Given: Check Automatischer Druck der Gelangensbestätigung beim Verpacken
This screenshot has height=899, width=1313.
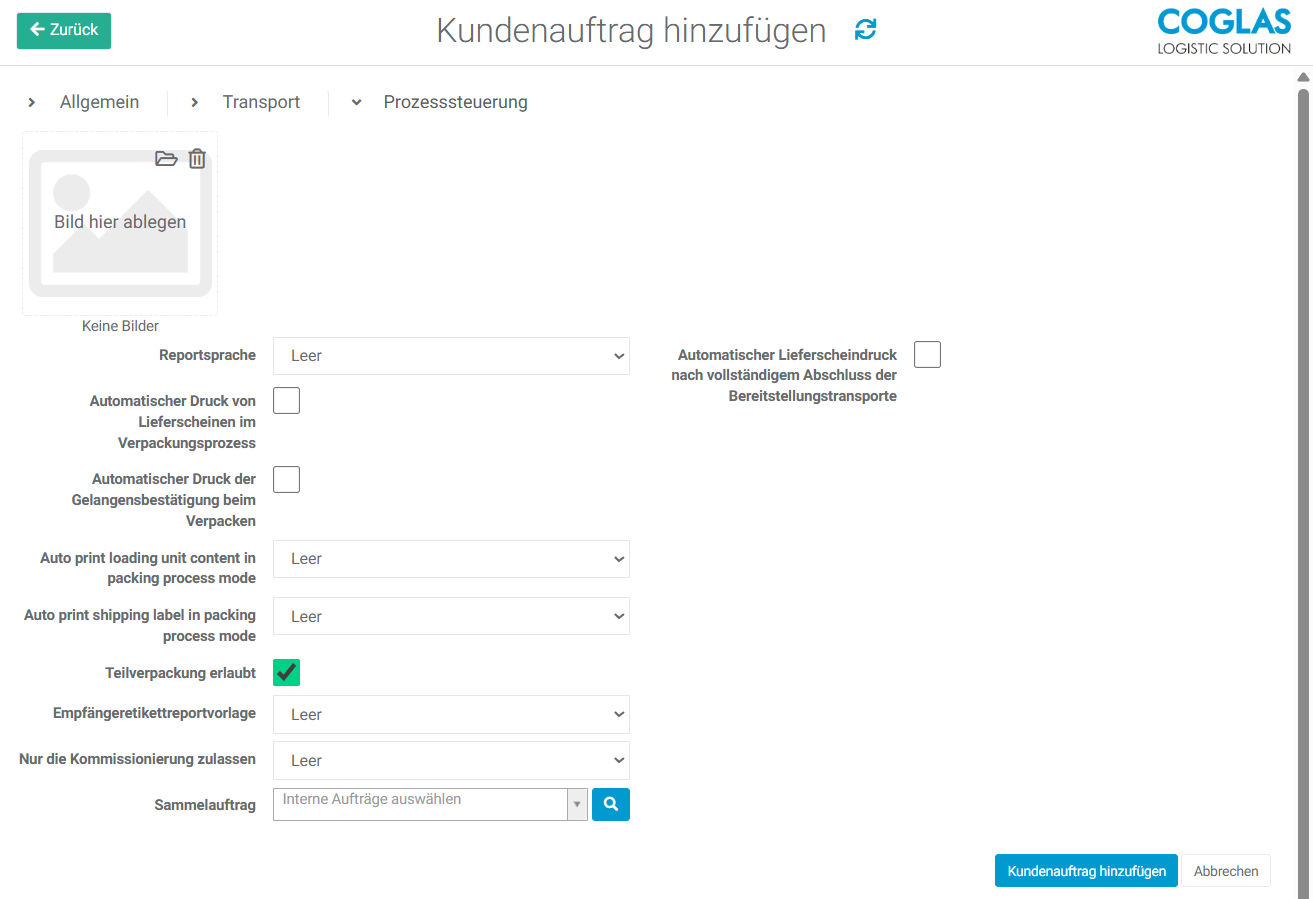Looking at the screenshot, I should point(286,479).
